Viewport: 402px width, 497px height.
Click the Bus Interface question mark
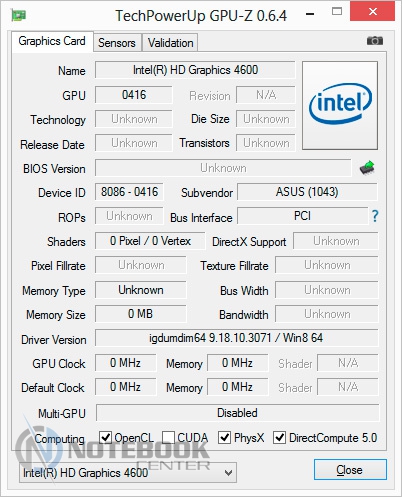click(375, 216)
